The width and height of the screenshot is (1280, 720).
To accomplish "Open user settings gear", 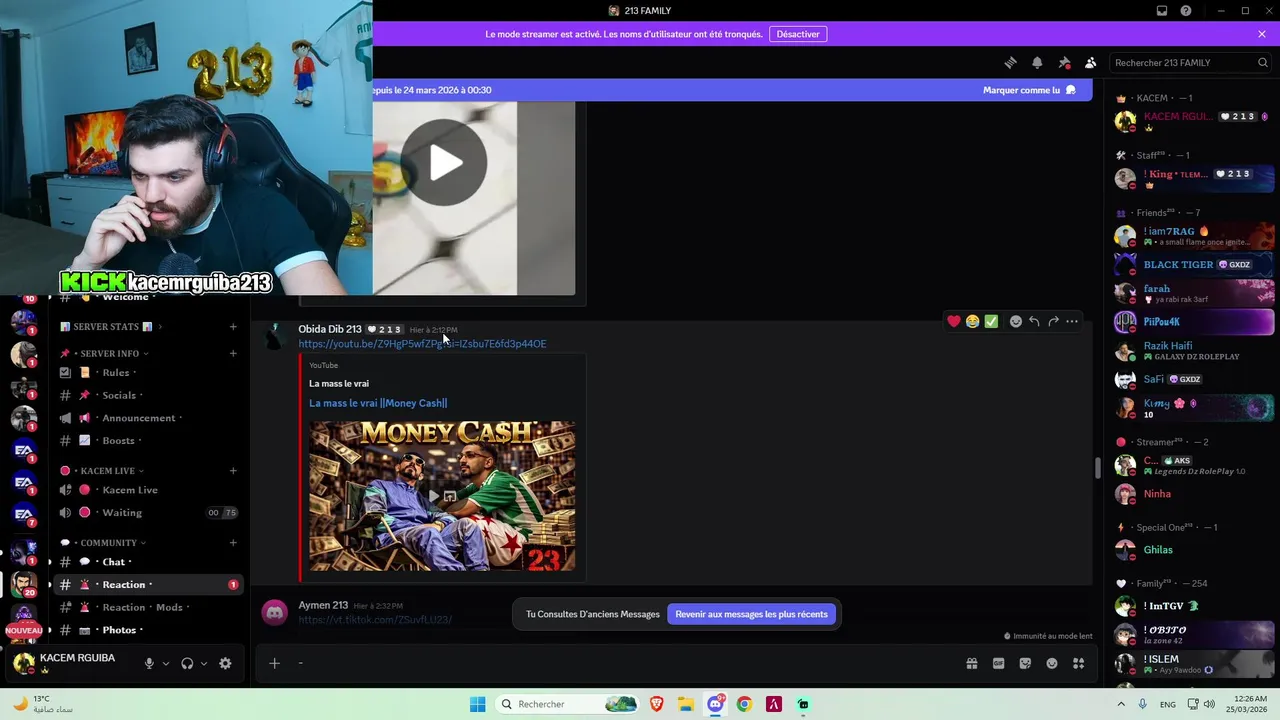I will pyautogui.click(x=225, y=663).
